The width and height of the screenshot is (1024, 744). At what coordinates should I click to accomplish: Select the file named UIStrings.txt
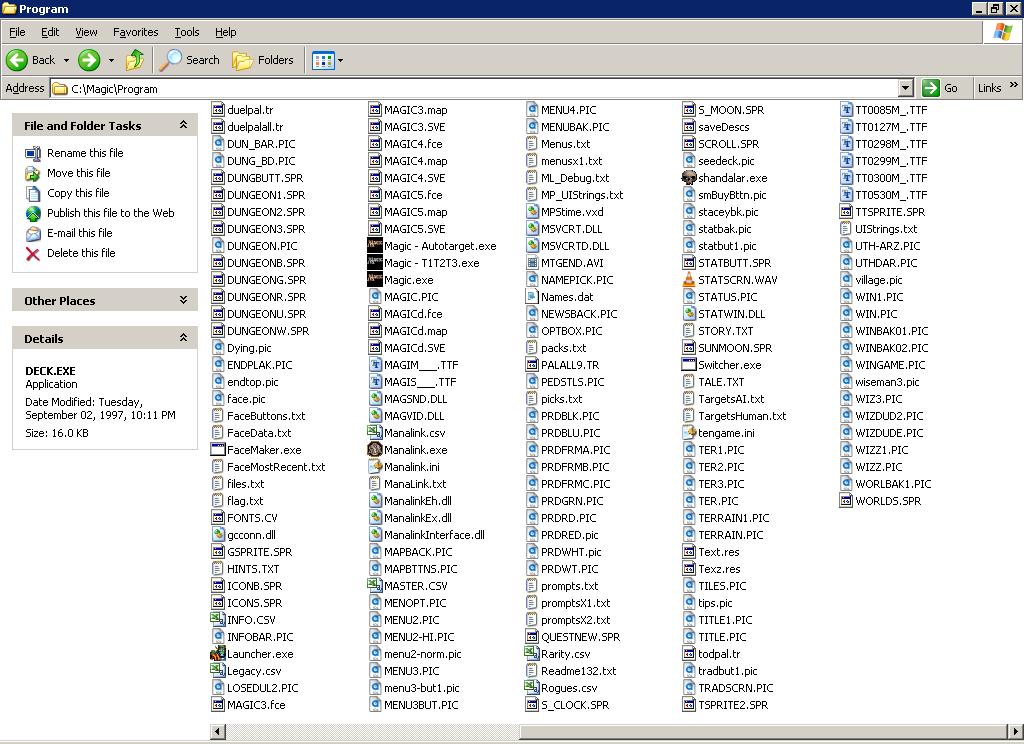pyautogui.click(x=886, y=229)
